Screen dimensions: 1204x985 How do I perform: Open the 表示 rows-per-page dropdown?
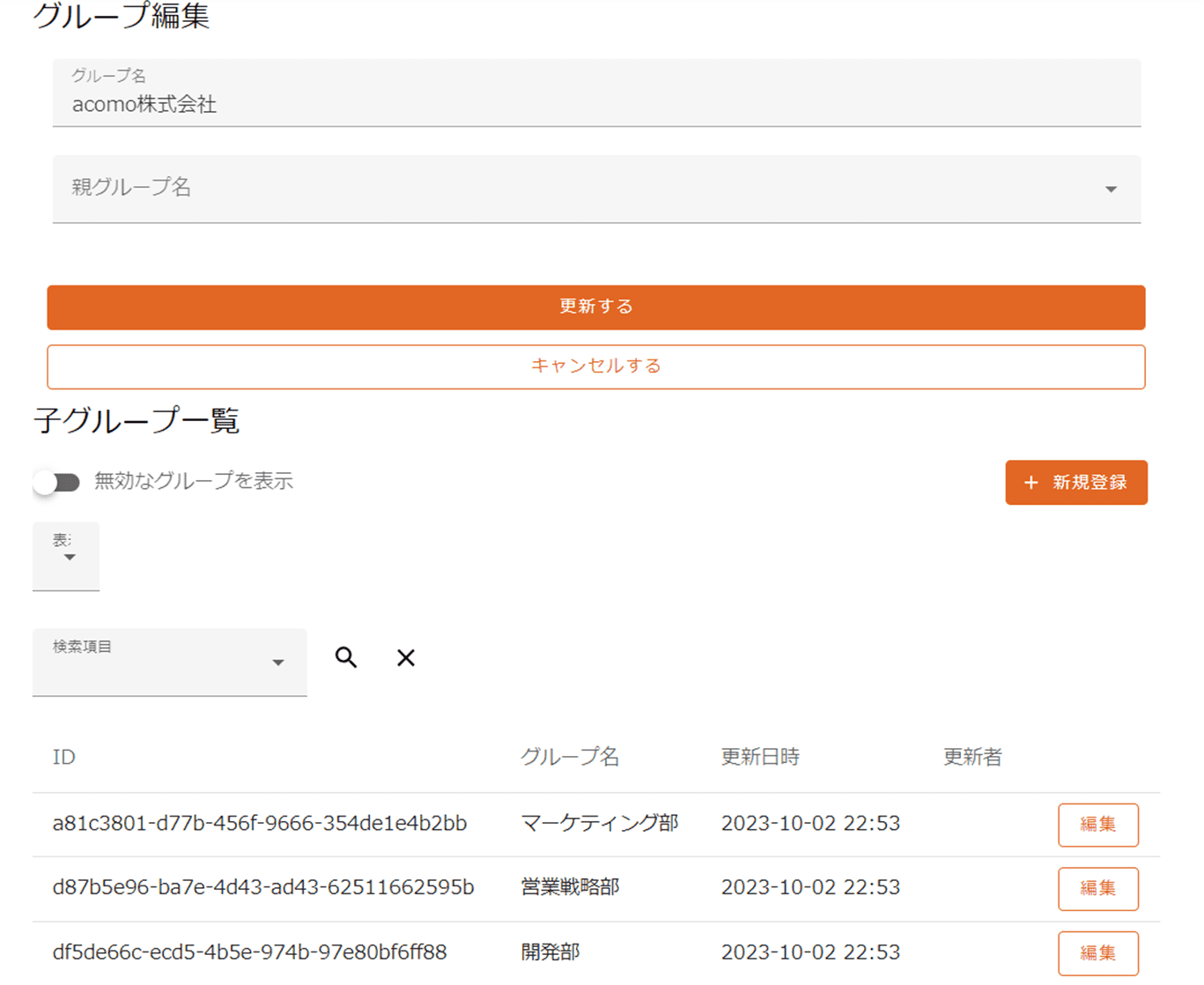click(x=67, y=555)
